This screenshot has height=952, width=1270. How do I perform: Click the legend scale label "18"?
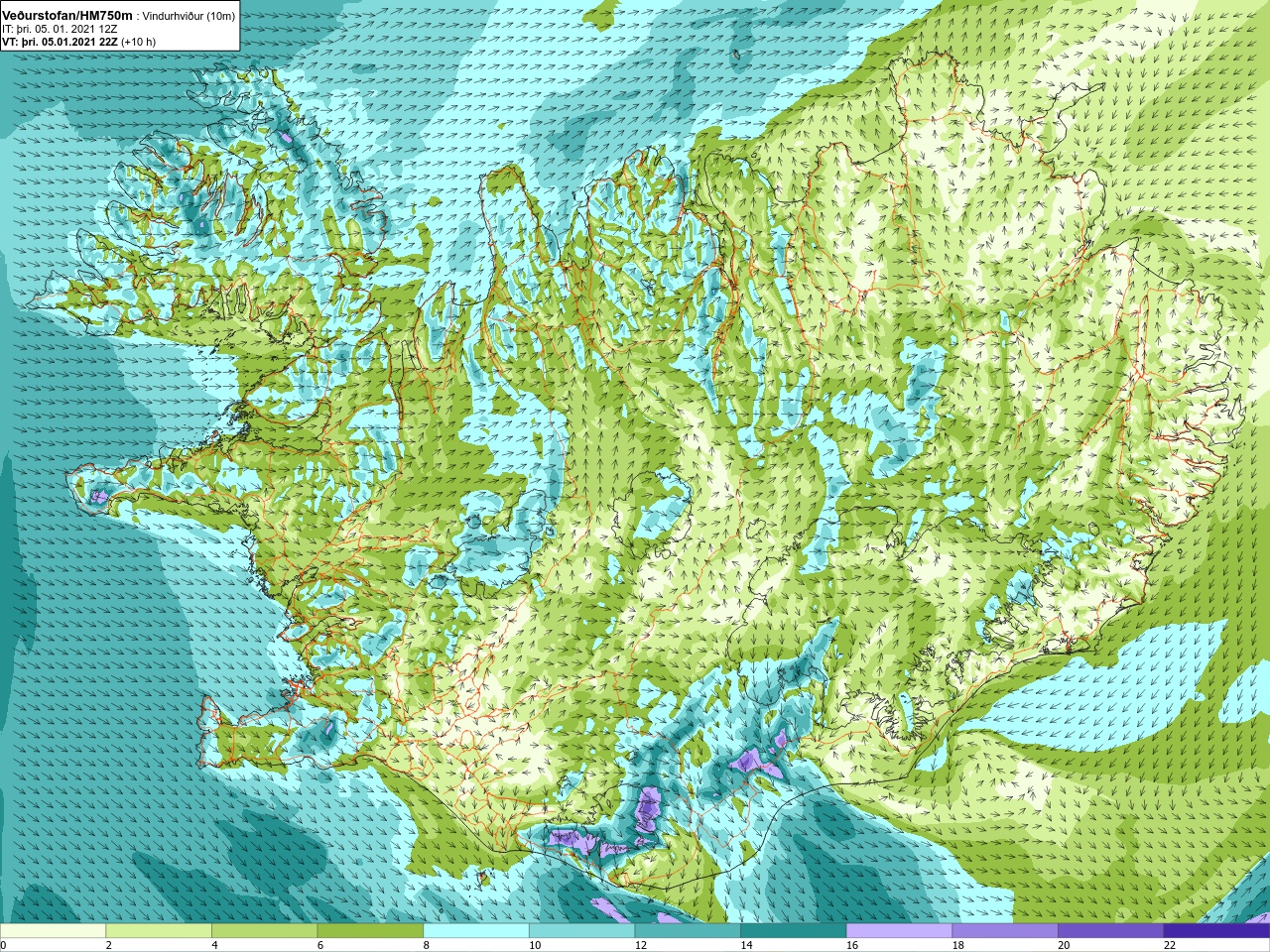958,945
